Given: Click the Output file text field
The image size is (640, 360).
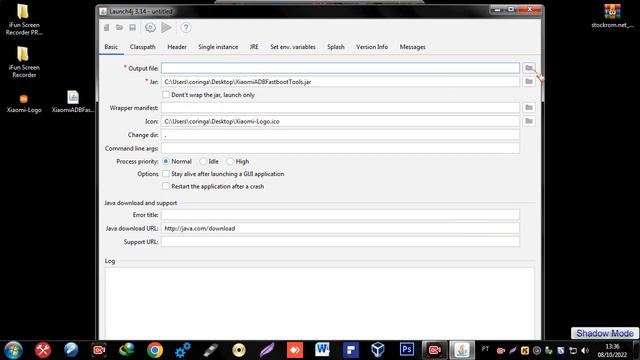Looking at the screenshot, I should click(x=340, y=68).
